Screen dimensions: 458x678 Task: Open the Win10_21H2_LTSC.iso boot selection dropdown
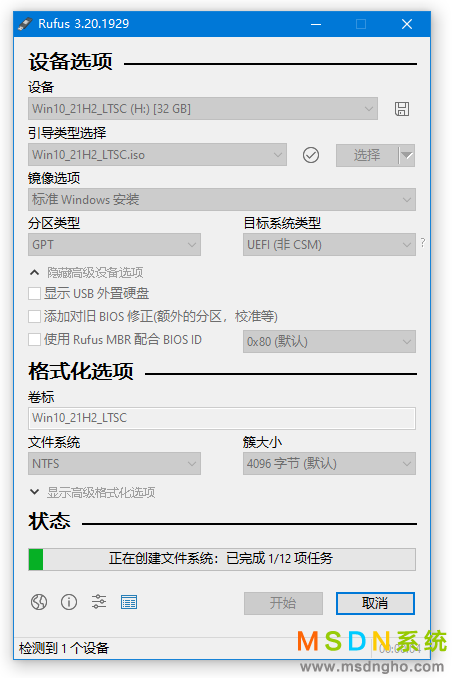point(157,155)
